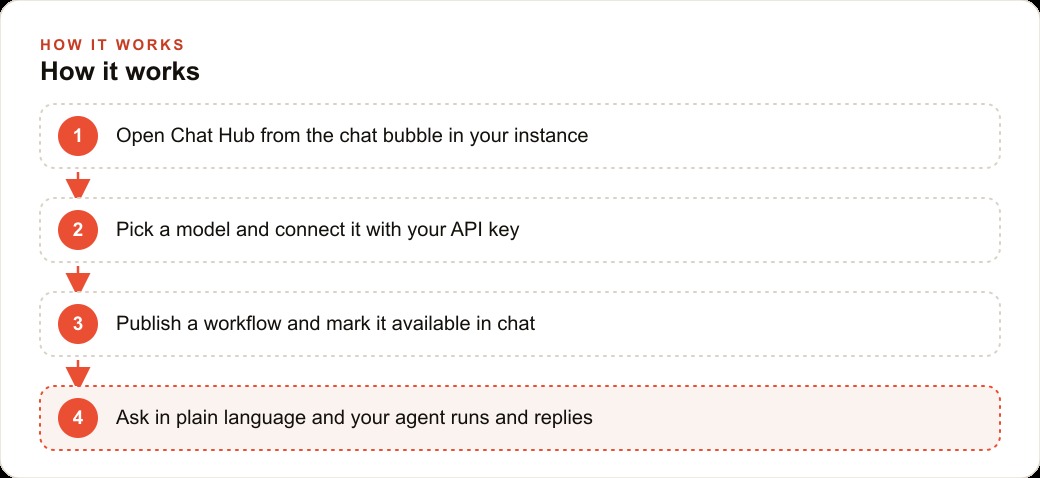Screen dimensions: 1040x478
Task: Click the number 1 circle badge
Action: tap(78, 136)
